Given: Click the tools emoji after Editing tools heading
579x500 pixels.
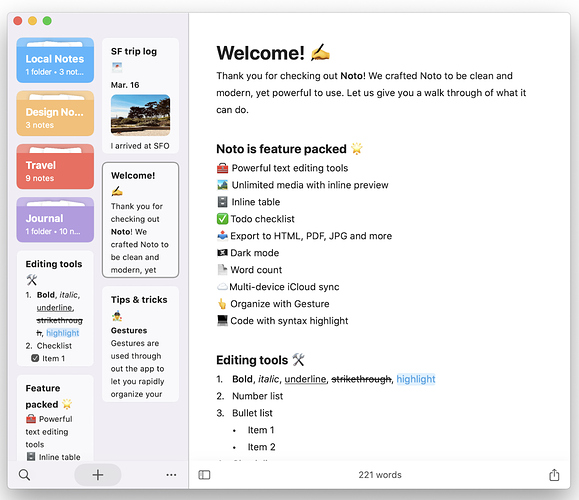Looking at the screenshot, I should click(x=298, y=359).
